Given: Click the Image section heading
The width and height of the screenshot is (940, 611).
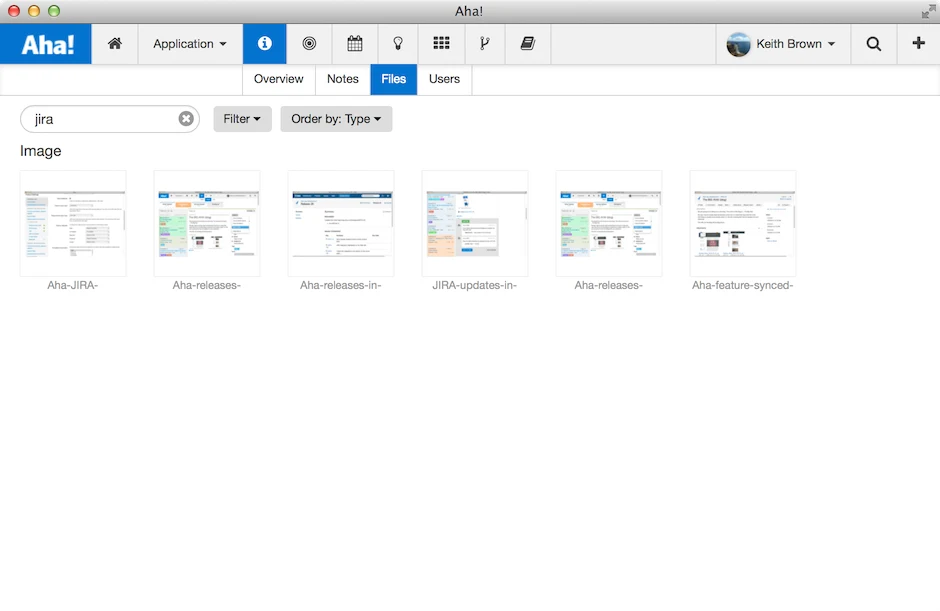Looking at the screenshot, I should (x=40, y=151).
